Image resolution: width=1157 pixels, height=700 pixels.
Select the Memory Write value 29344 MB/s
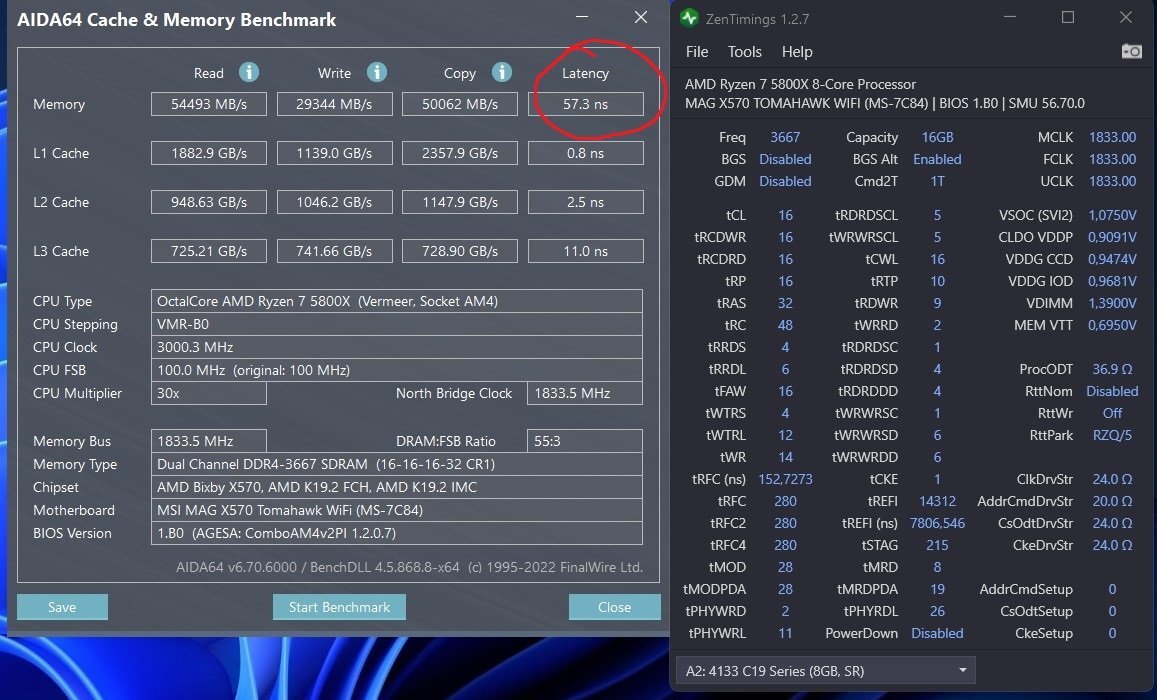point(334,104)
